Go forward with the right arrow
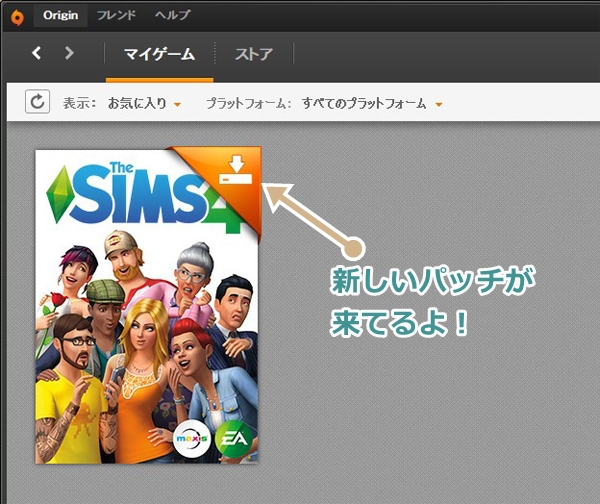Image resolution: width=600 pixels, height=504 pixels. tap(69, 53)
